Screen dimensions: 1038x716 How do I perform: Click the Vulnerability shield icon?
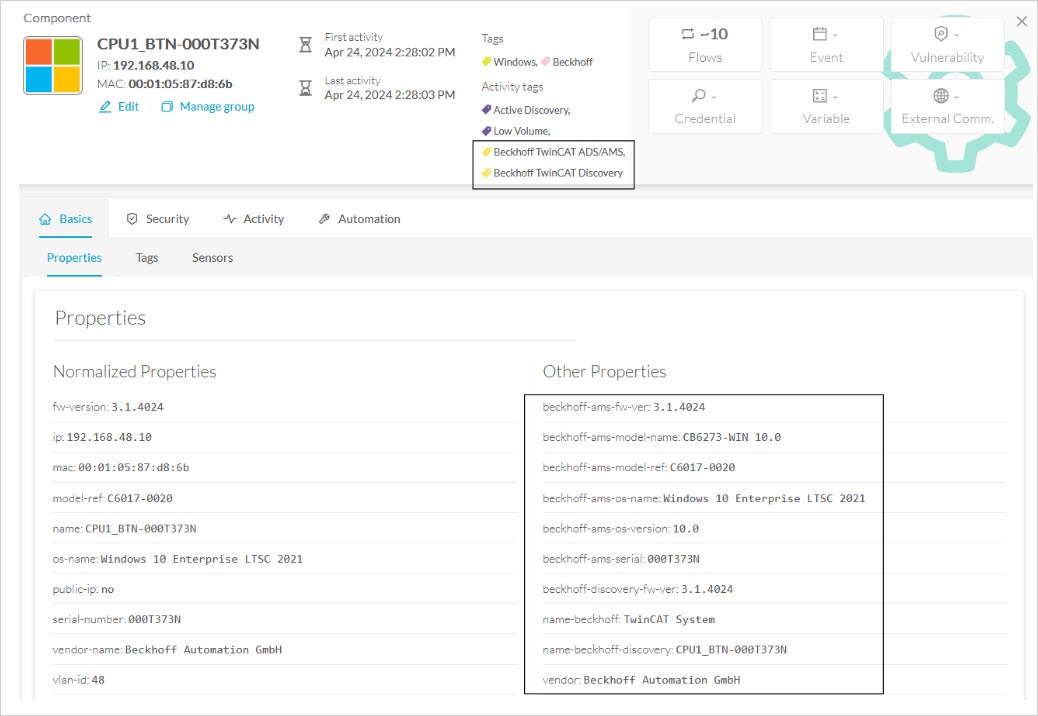(x=941, y=34)
